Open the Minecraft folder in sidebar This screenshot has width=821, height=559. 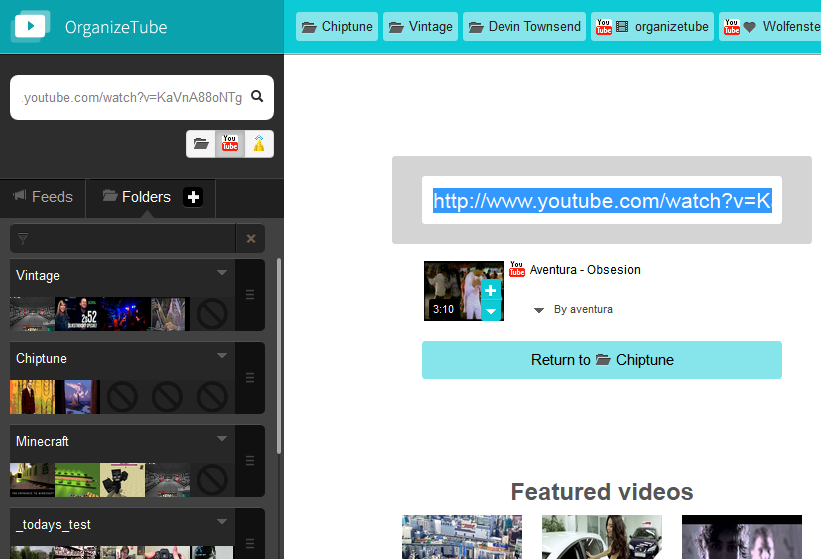pos(42,442)
